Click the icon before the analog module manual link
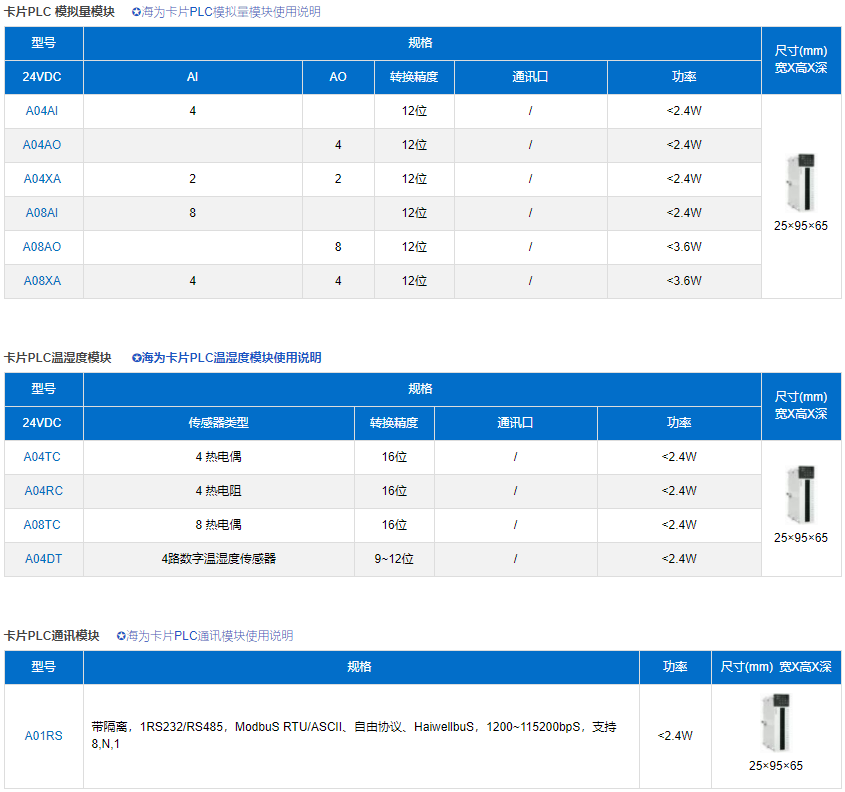 point(137,12)
